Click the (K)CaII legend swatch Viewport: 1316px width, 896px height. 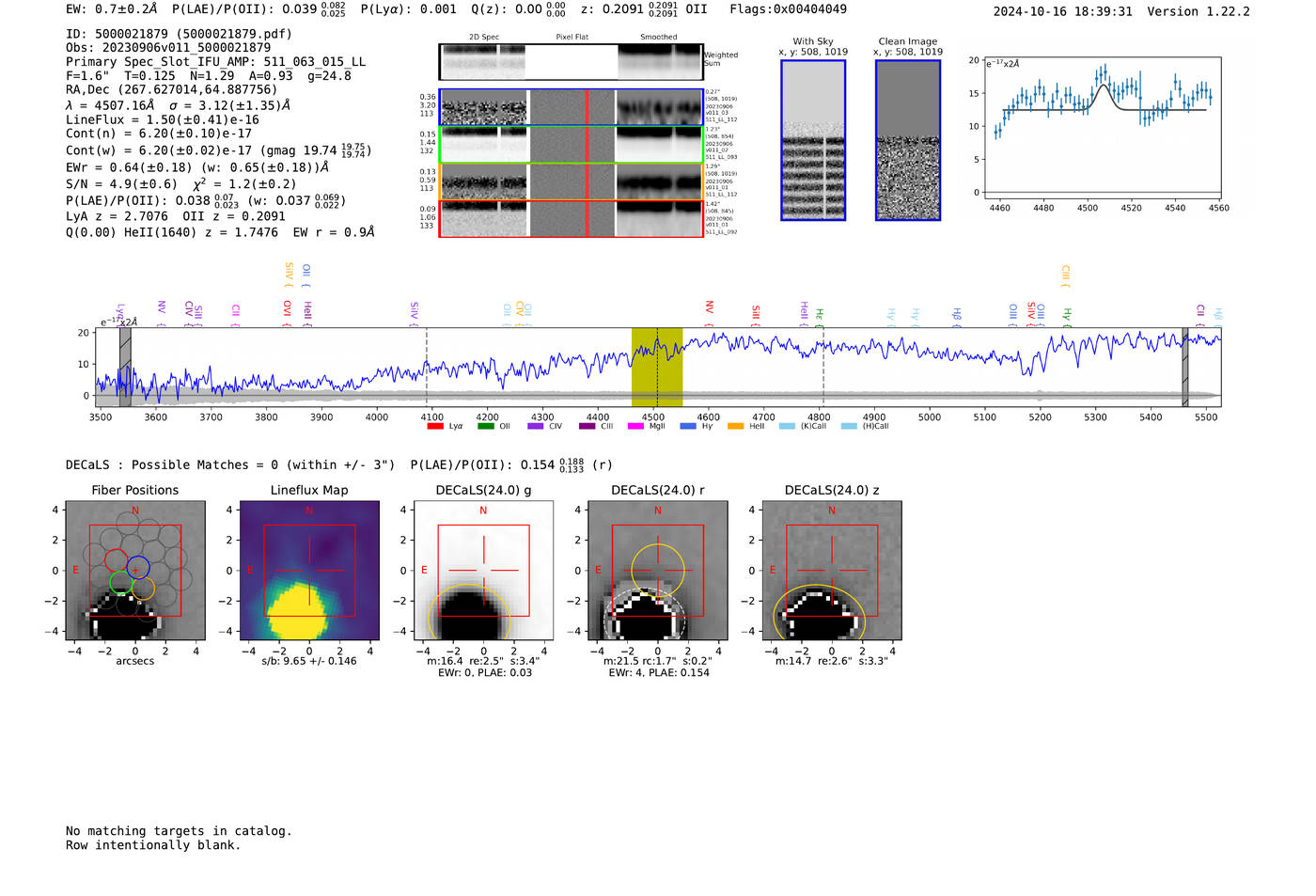tap(787, 426)
